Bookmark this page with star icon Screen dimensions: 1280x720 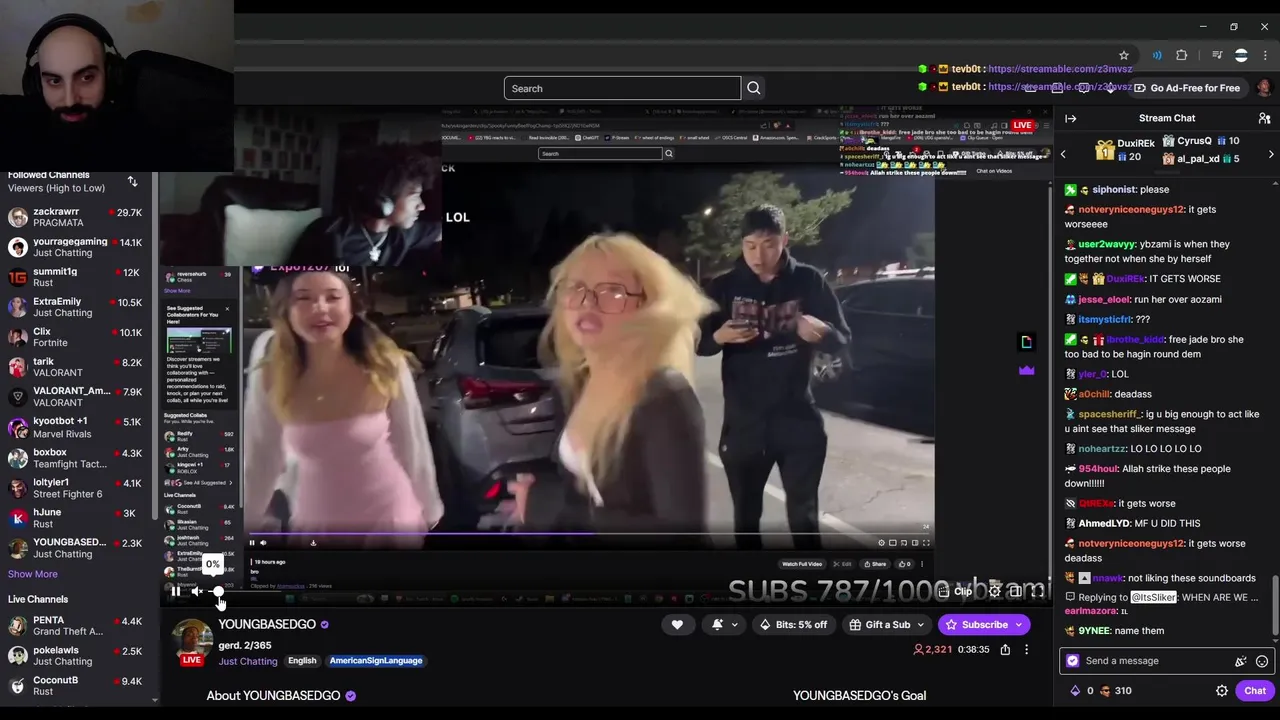click(1124, 55)
